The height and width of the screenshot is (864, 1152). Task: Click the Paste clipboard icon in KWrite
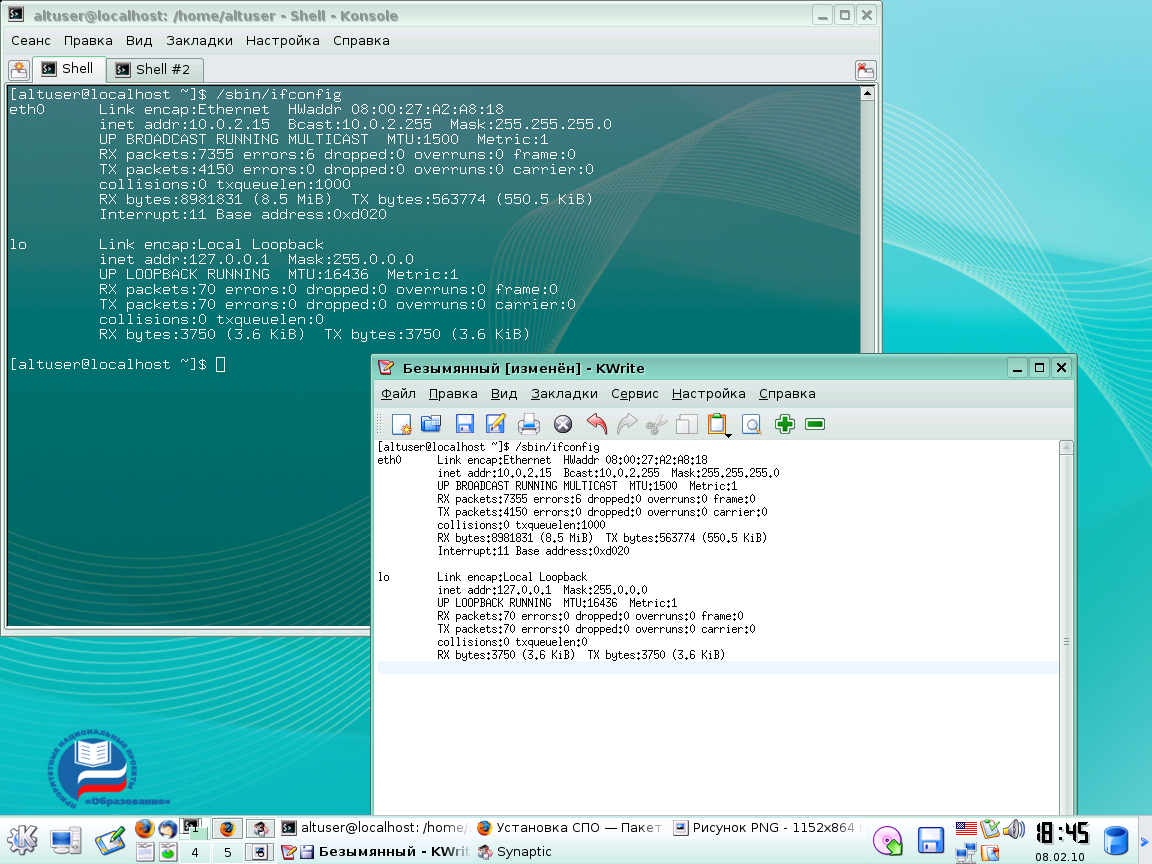(x=716, y=424)
